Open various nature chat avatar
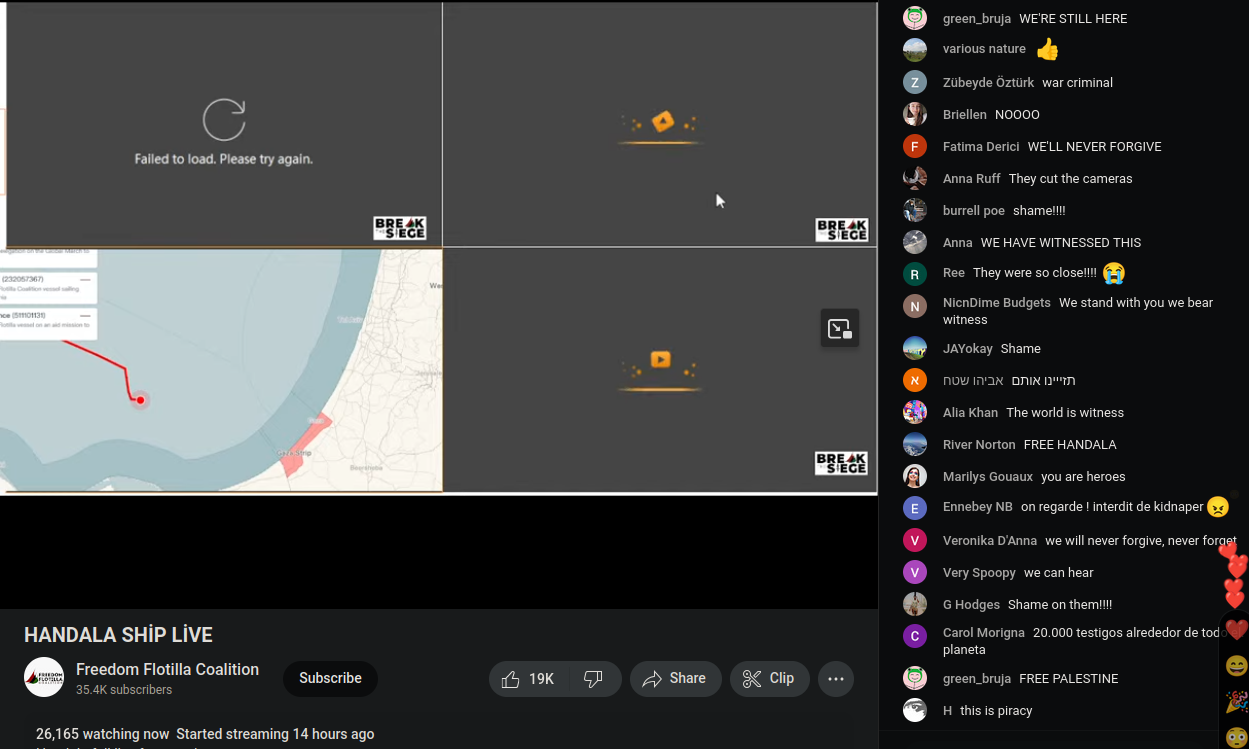Screen dimensions: 1249x749 (915, 49)
